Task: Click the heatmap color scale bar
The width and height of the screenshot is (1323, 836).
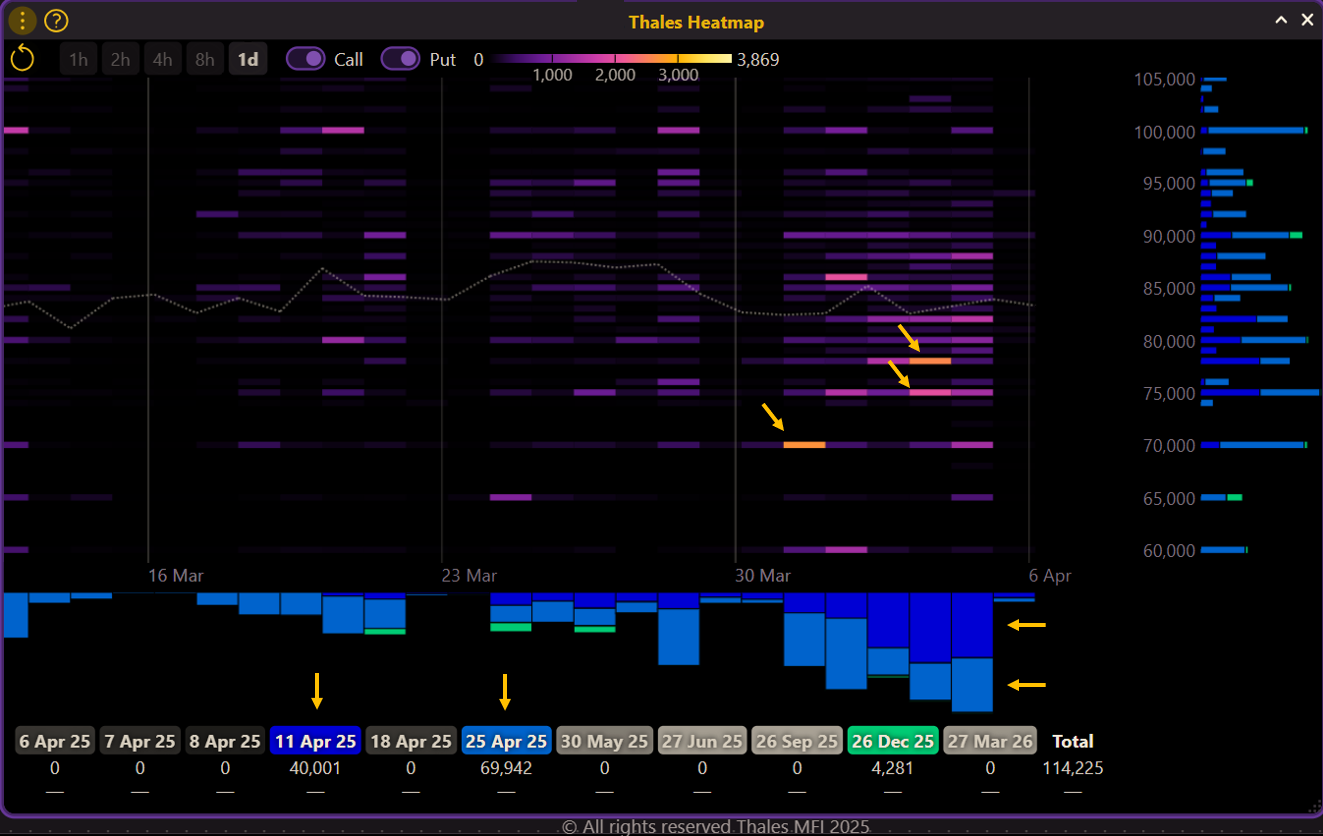Action: [612, 58]
